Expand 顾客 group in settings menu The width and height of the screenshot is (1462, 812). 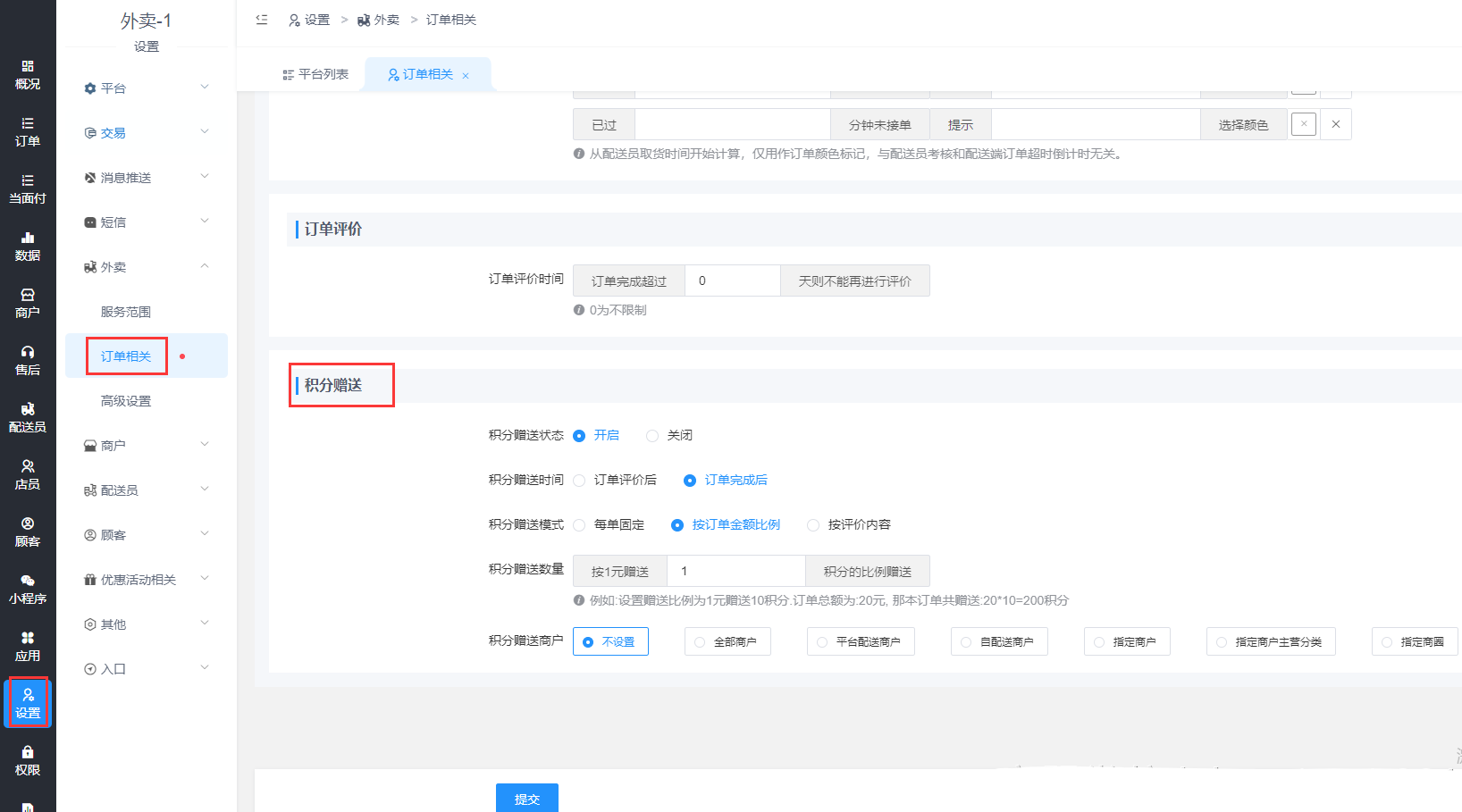tap(147, 534)
